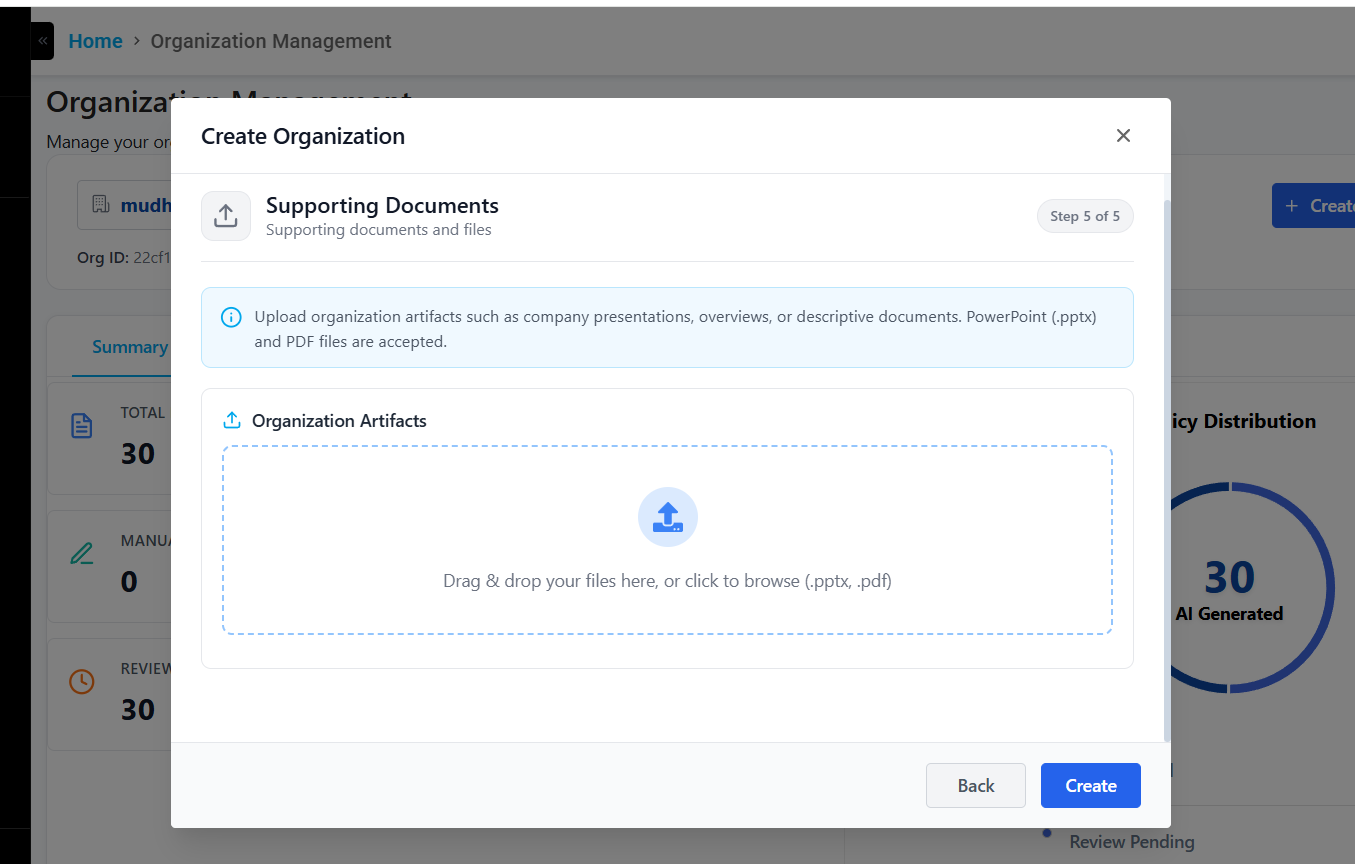1355x864 pixels.
Task: Click the Create button in dialog footer
Action: pyautogui.click(x=1090, y=785)
